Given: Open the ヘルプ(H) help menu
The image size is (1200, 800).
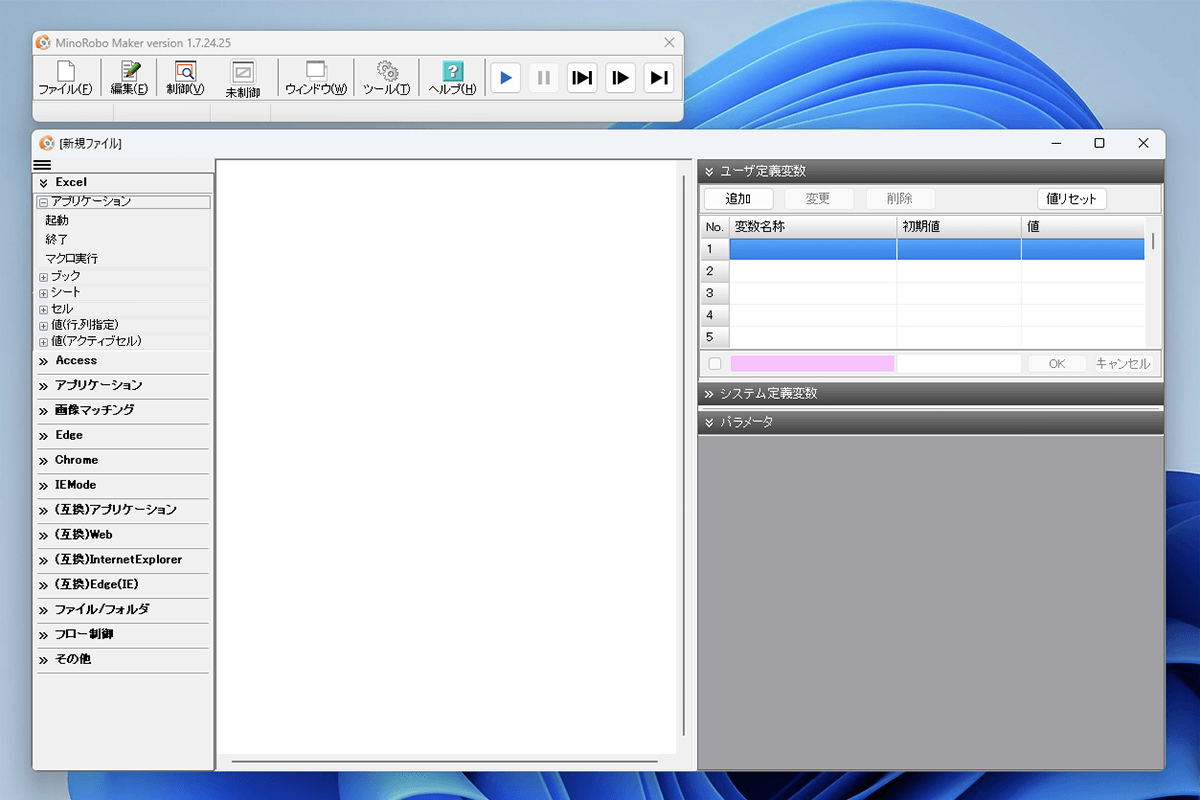Looking at the screenshot, I should click(452, 77).
